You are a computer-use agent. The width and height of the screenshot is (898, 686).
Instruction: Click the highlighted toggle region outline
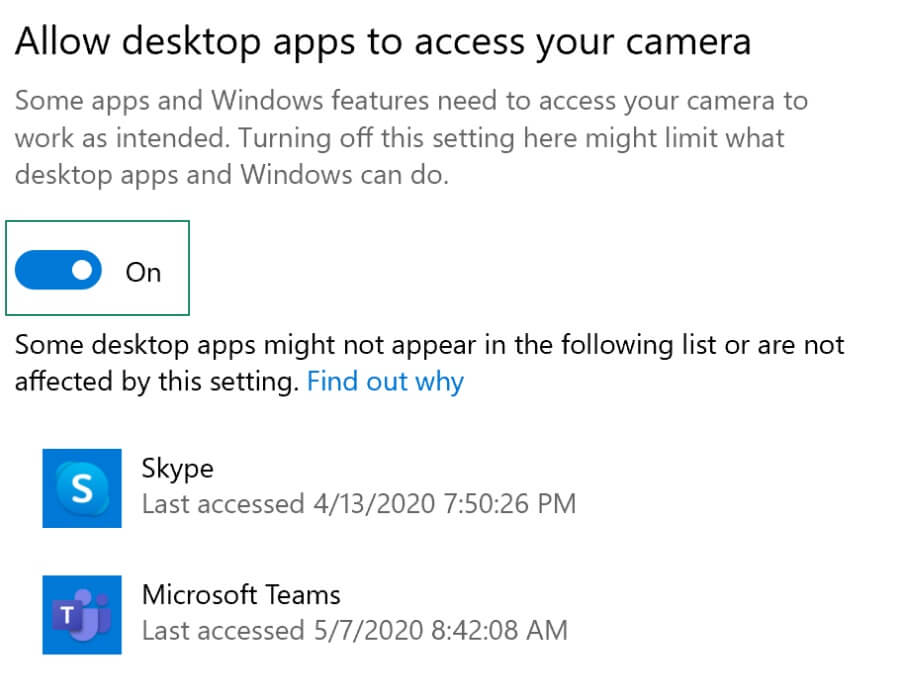click(97, 268)
